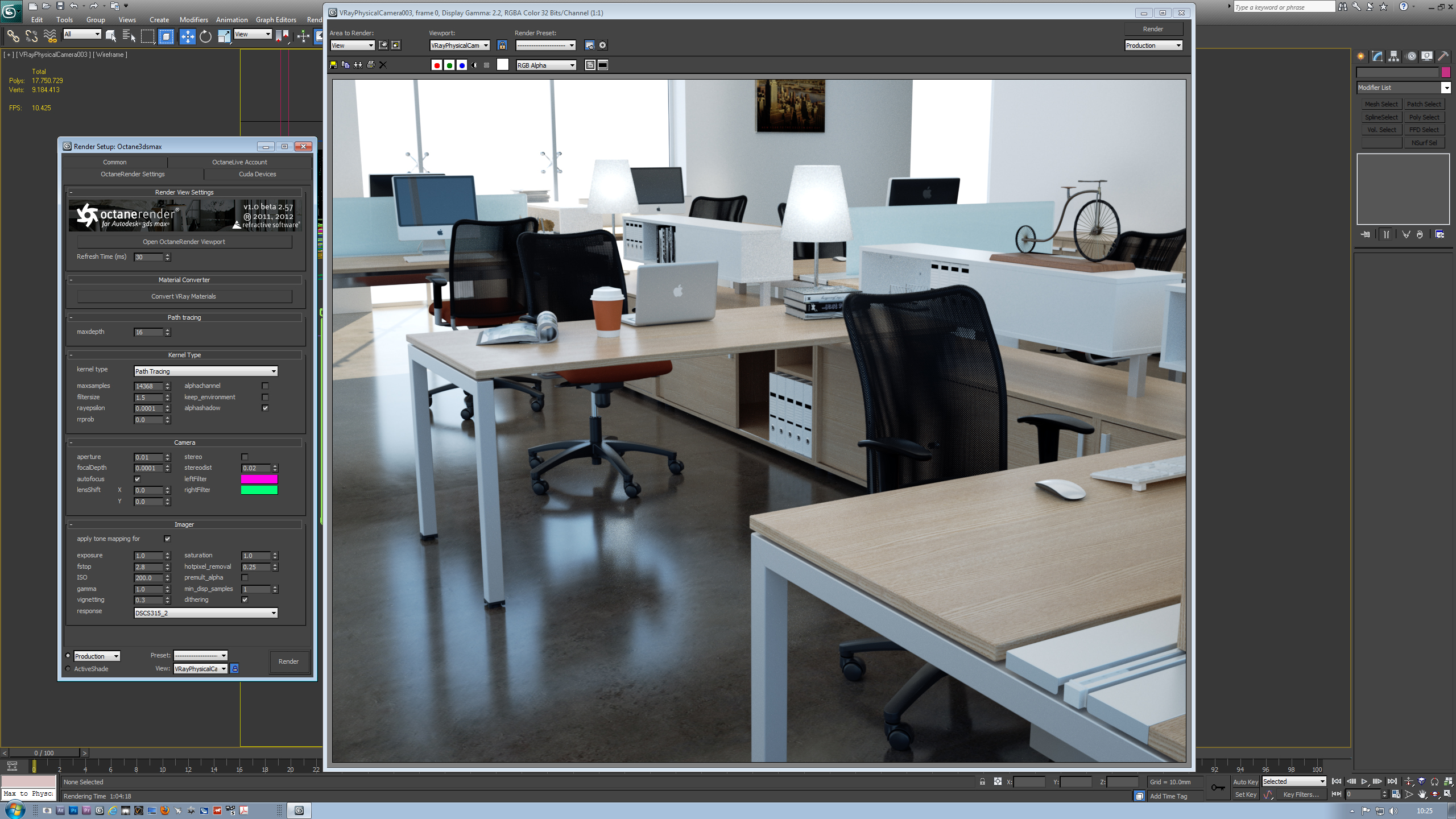Print the rendered image
Screen dimensions: 1456x819
click(x=371, y=65)
